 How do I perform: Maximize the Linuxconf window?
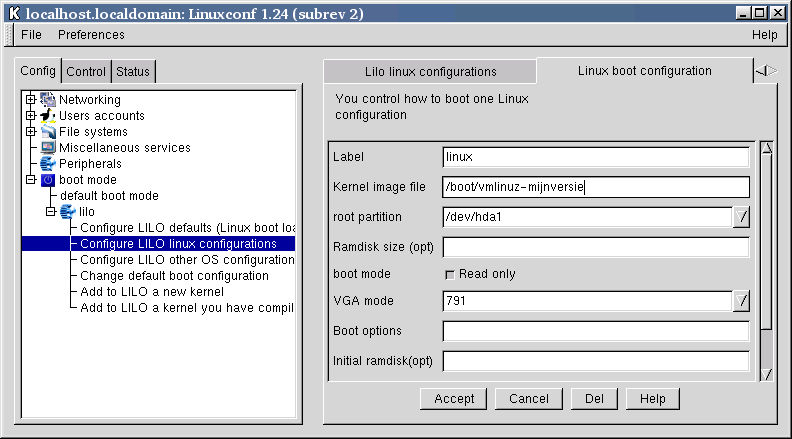pyautogui.click(x=760, y=13)
